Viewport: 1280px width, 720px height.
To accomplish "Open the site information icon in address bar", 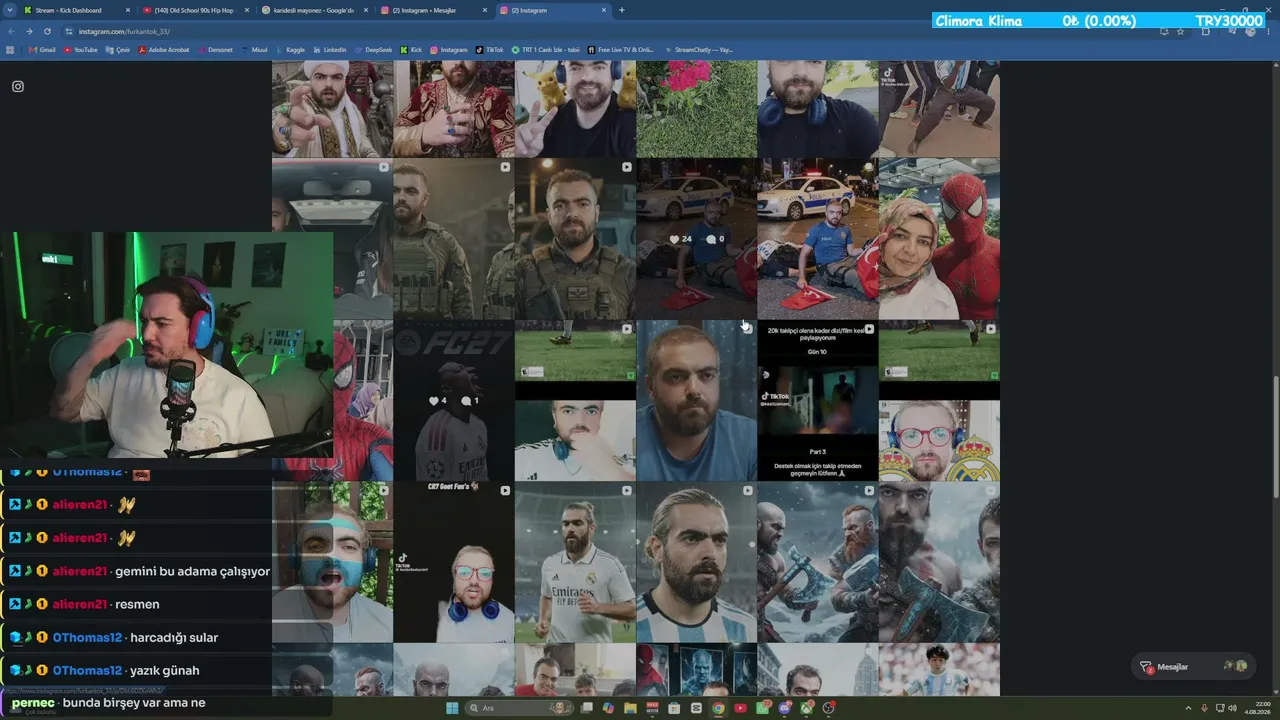I will click(69, 31).
